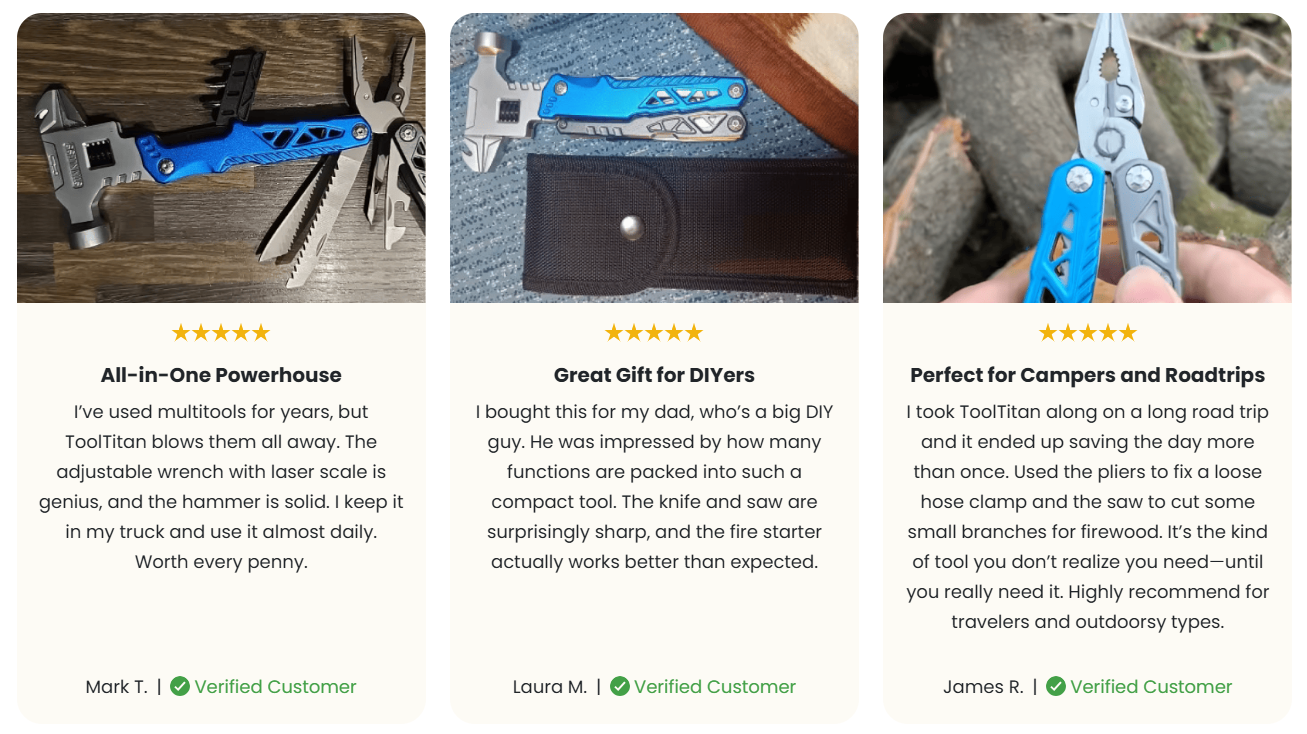The height and width of the screenshot is (734, 1307).
Task: Select the reviewer name Mark T.
Action: 116,687
